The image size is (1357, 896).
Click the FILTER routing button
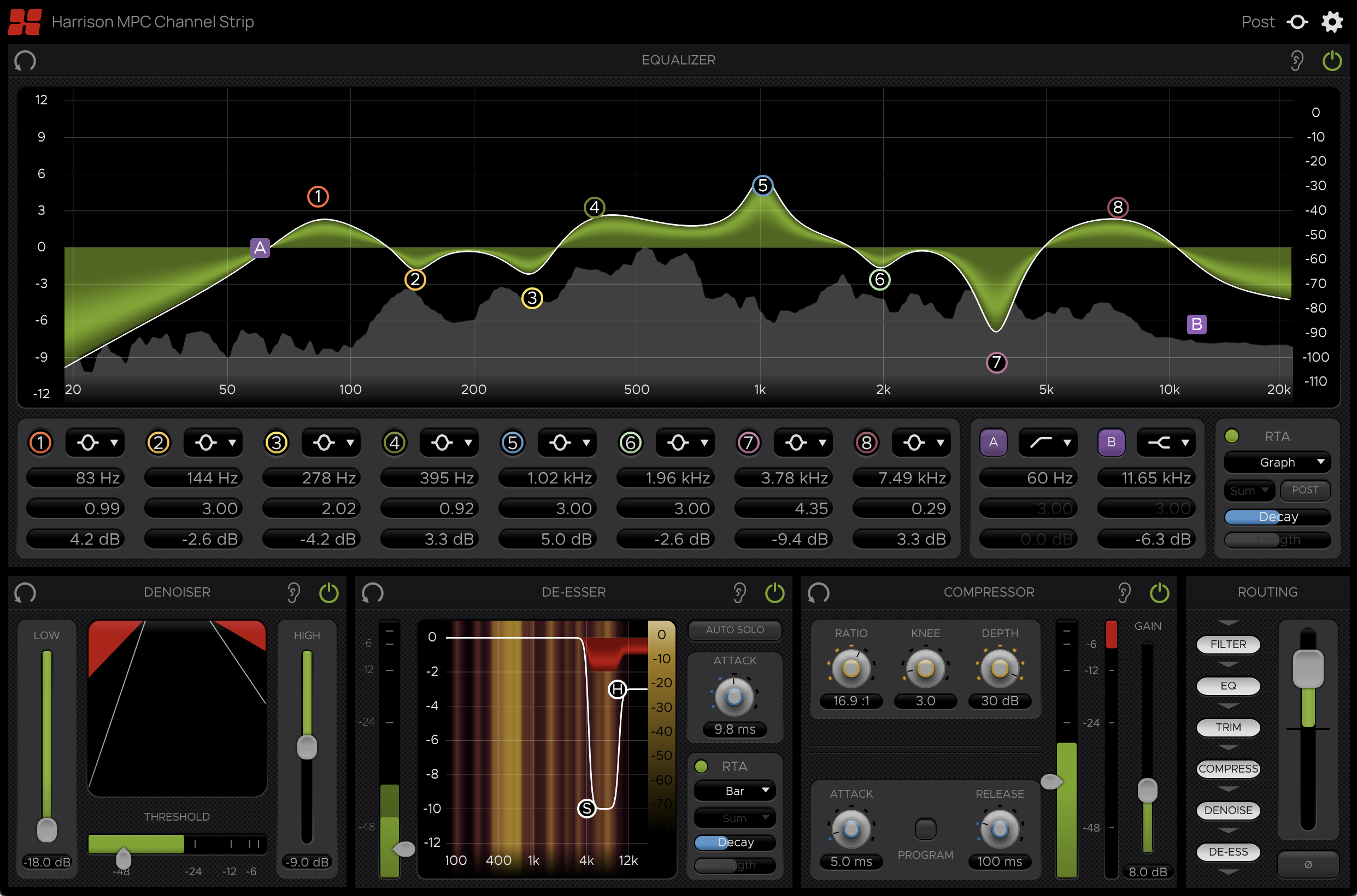1228,644
